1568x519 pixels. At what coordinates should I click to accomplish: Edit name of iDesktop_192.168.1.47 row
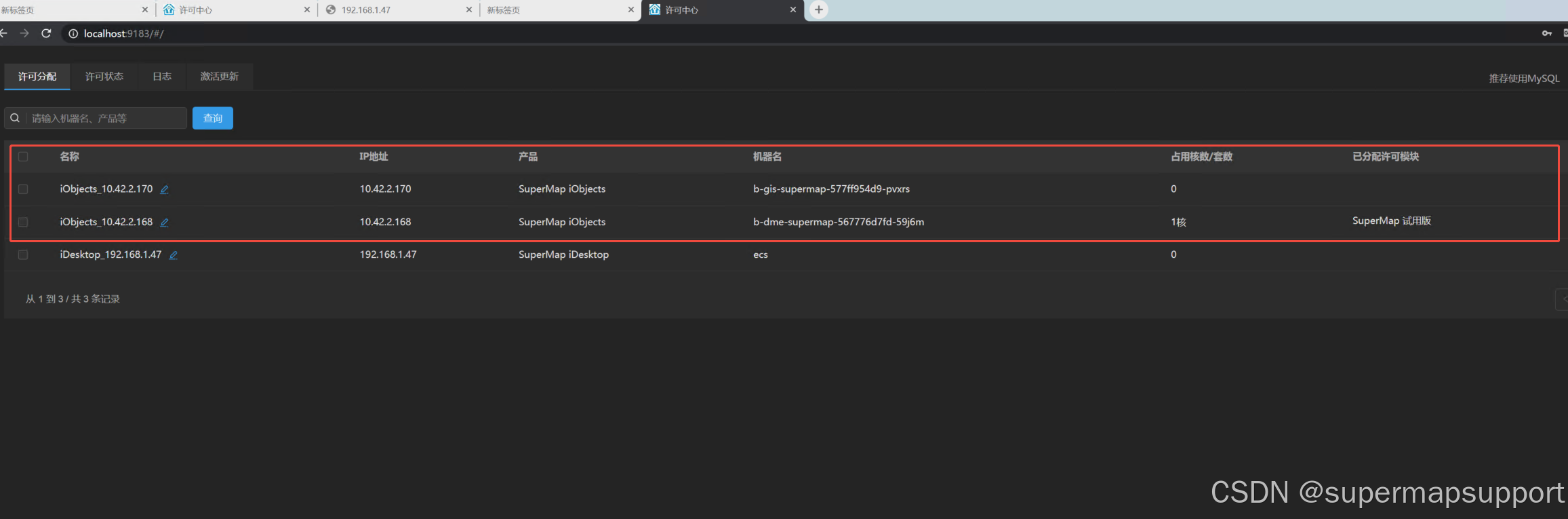tap(174, 255)
